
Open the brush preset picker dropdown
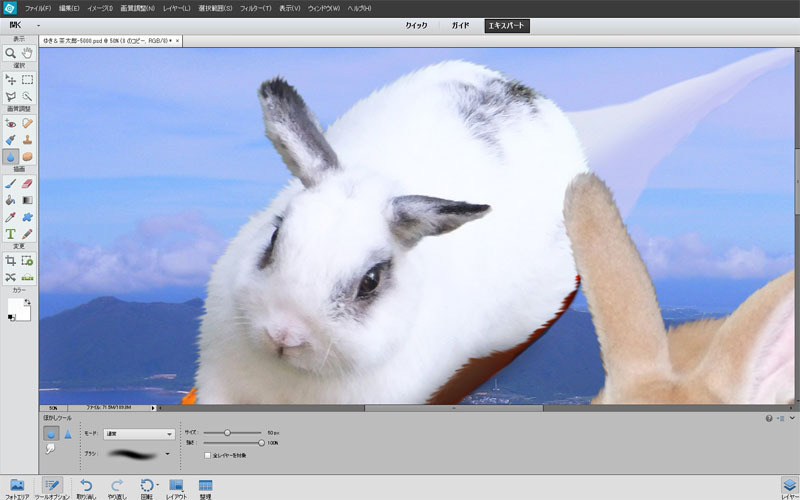pos(167,454)
